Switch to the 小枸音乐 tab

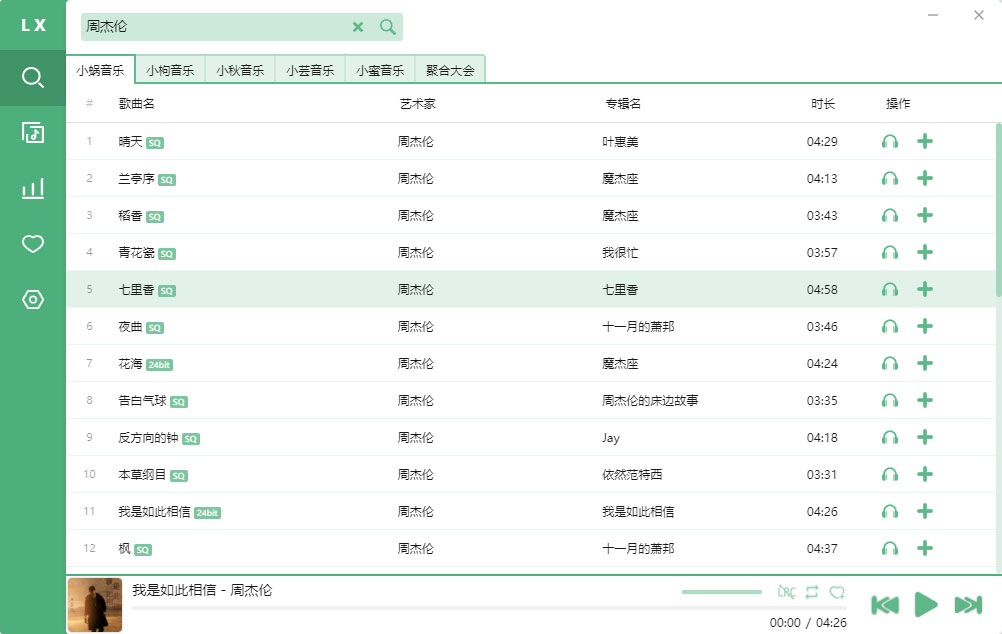point(170,70)
